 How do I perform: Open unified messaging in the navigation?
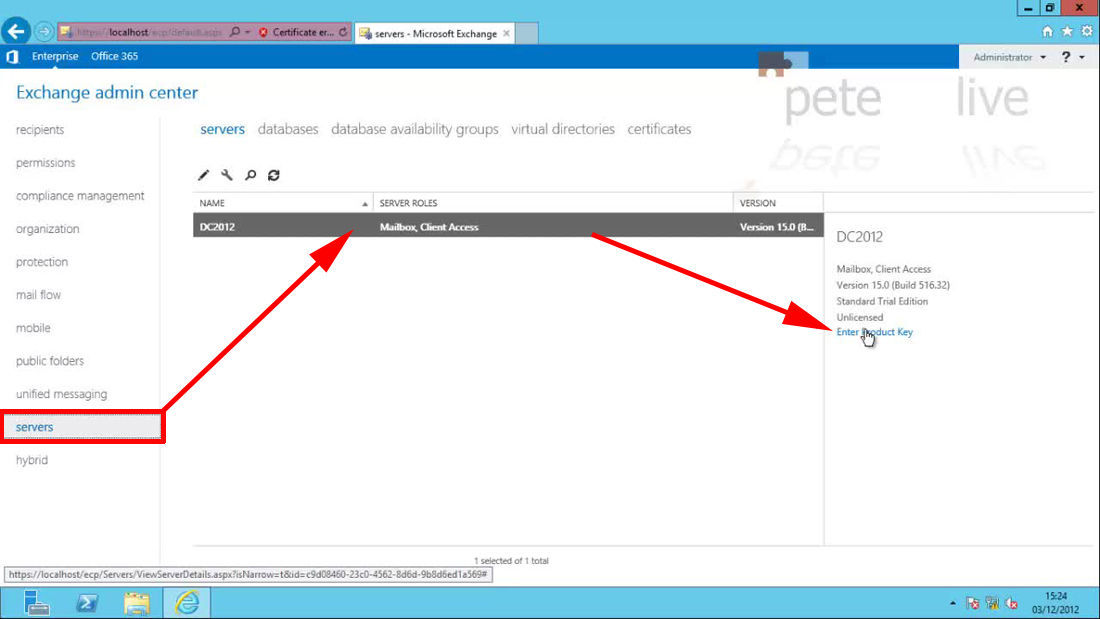click(62, 394)
